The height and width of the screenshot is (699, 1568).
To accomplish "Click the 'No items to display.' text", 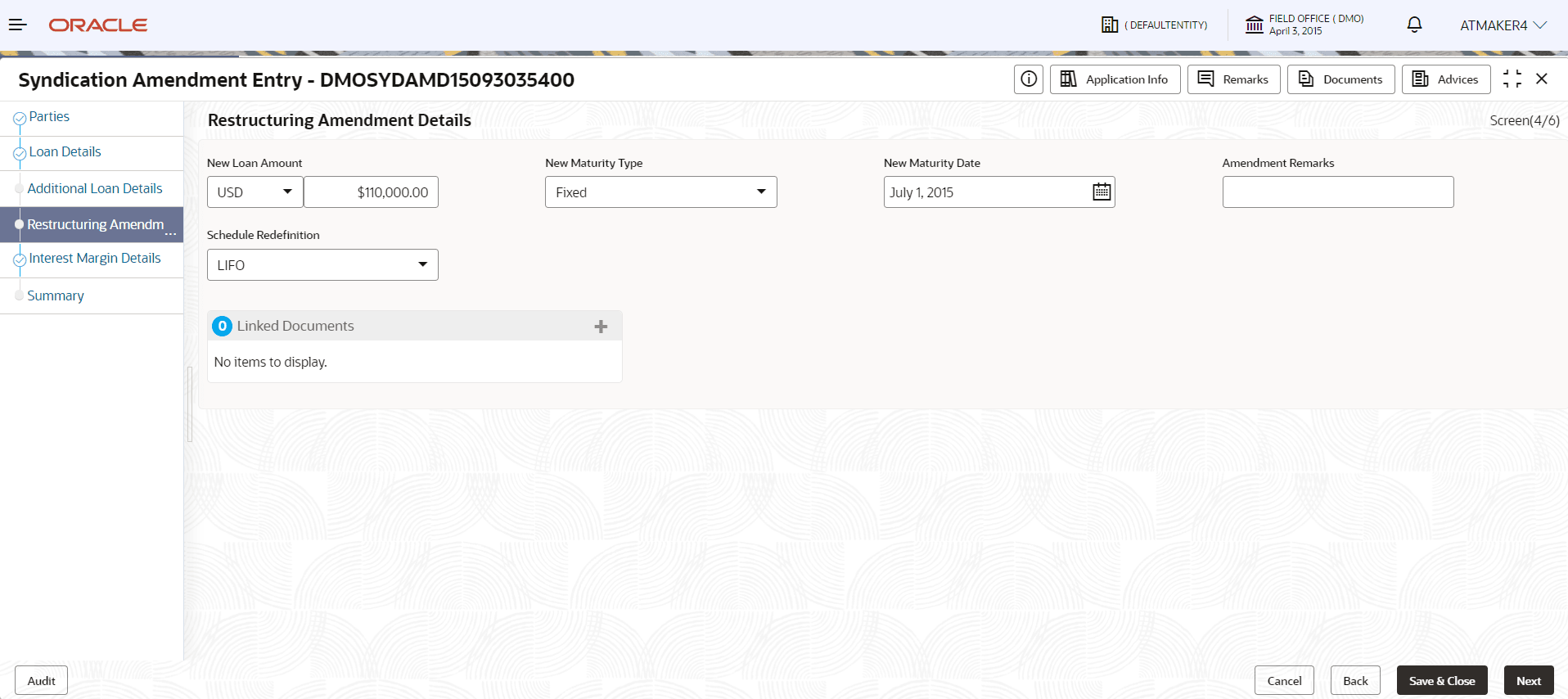I will [270, 362].
